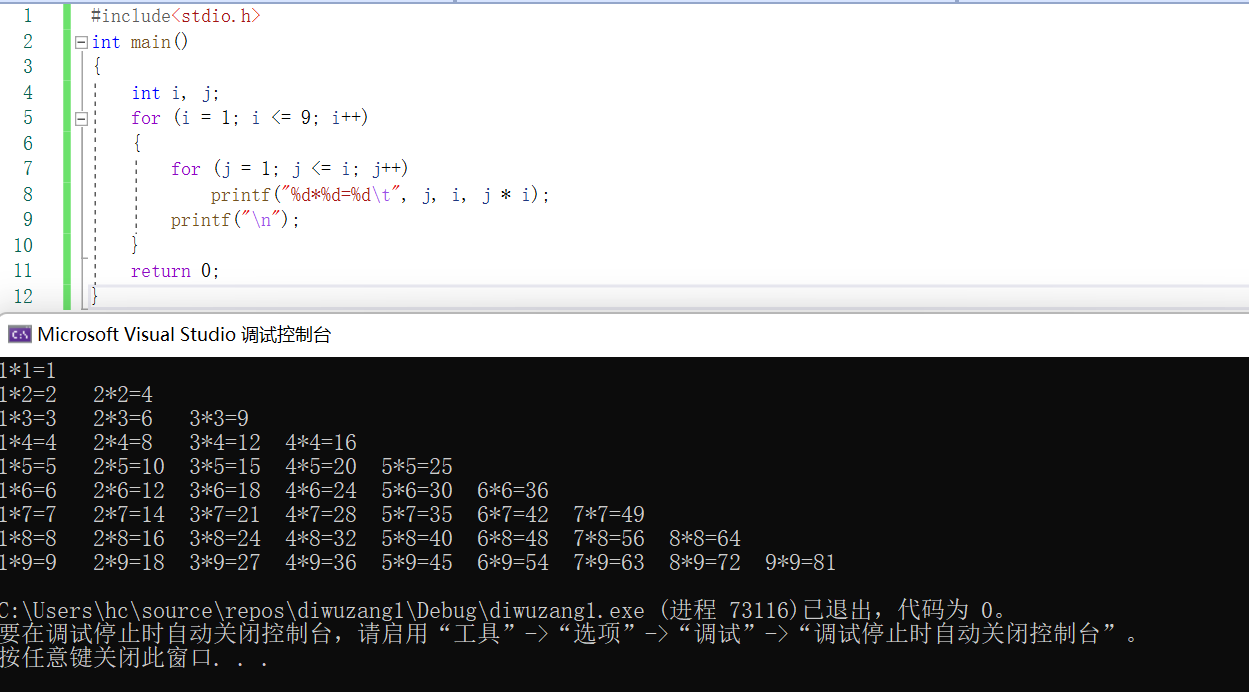Image resolution: width=1249 pixels, height=692 pixels.
Task: Click the output text 9*9=81
Action: pos(799,562)
